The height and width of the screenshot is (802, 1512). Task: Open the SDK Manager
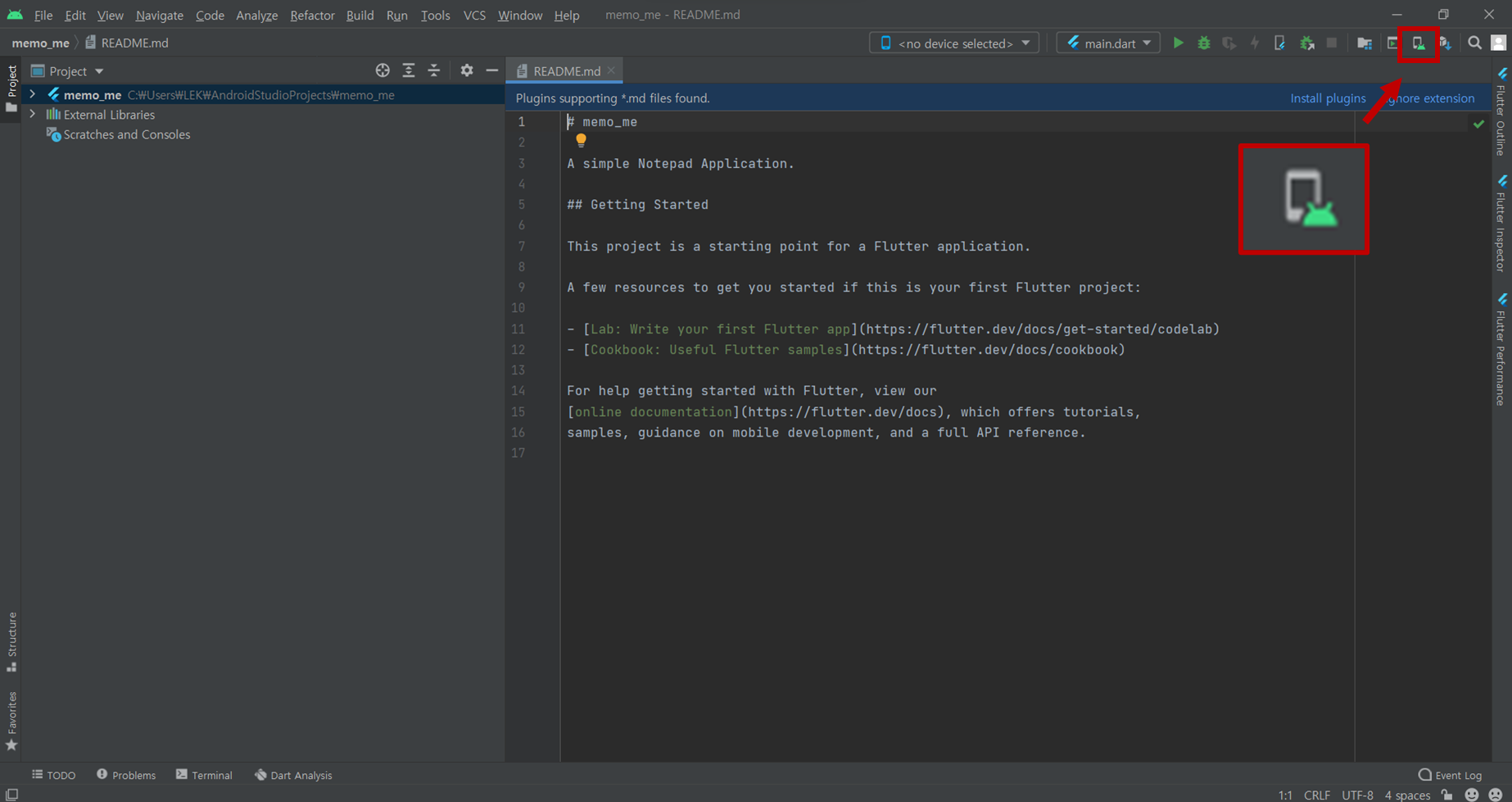coord(1445,43)
